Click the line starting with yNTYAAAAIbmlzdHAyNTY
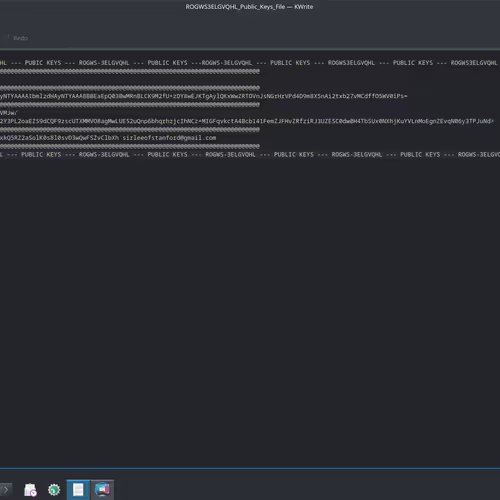Image resolution: width=500 pixels, height=500 pixels. point(203,96)
